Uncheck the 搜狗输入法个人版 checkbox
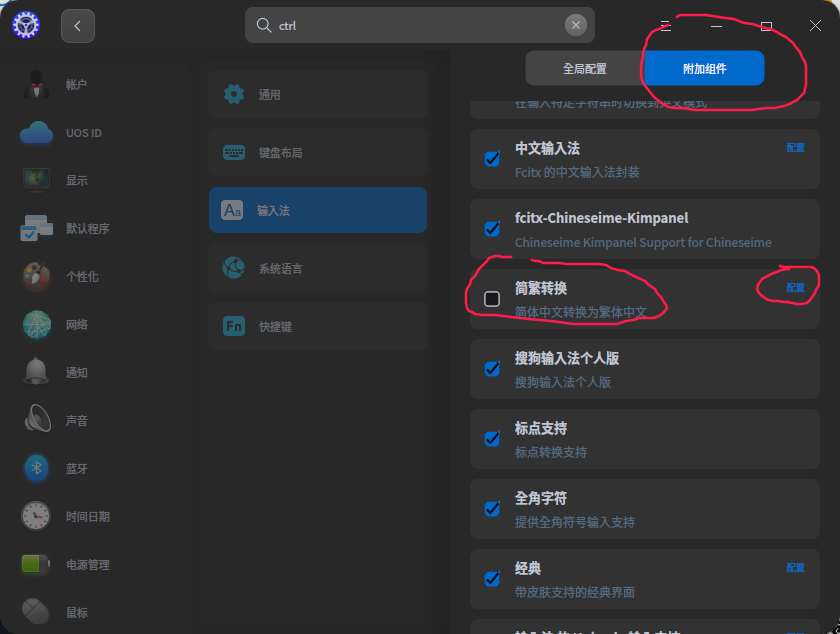 [492, 369]
